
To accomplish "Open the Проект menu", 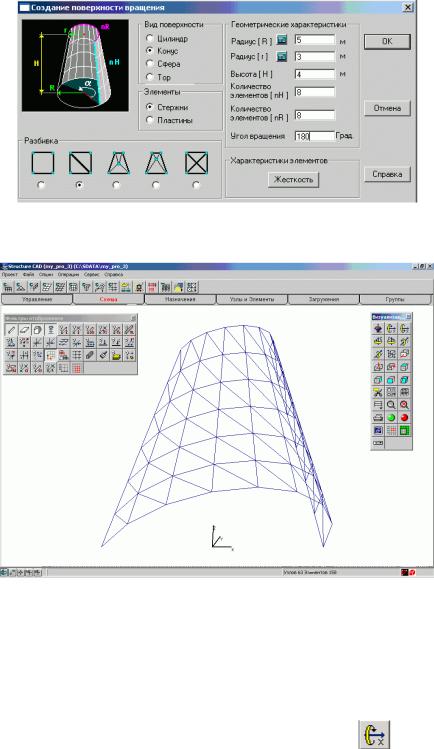I will (x=10, y=275).
